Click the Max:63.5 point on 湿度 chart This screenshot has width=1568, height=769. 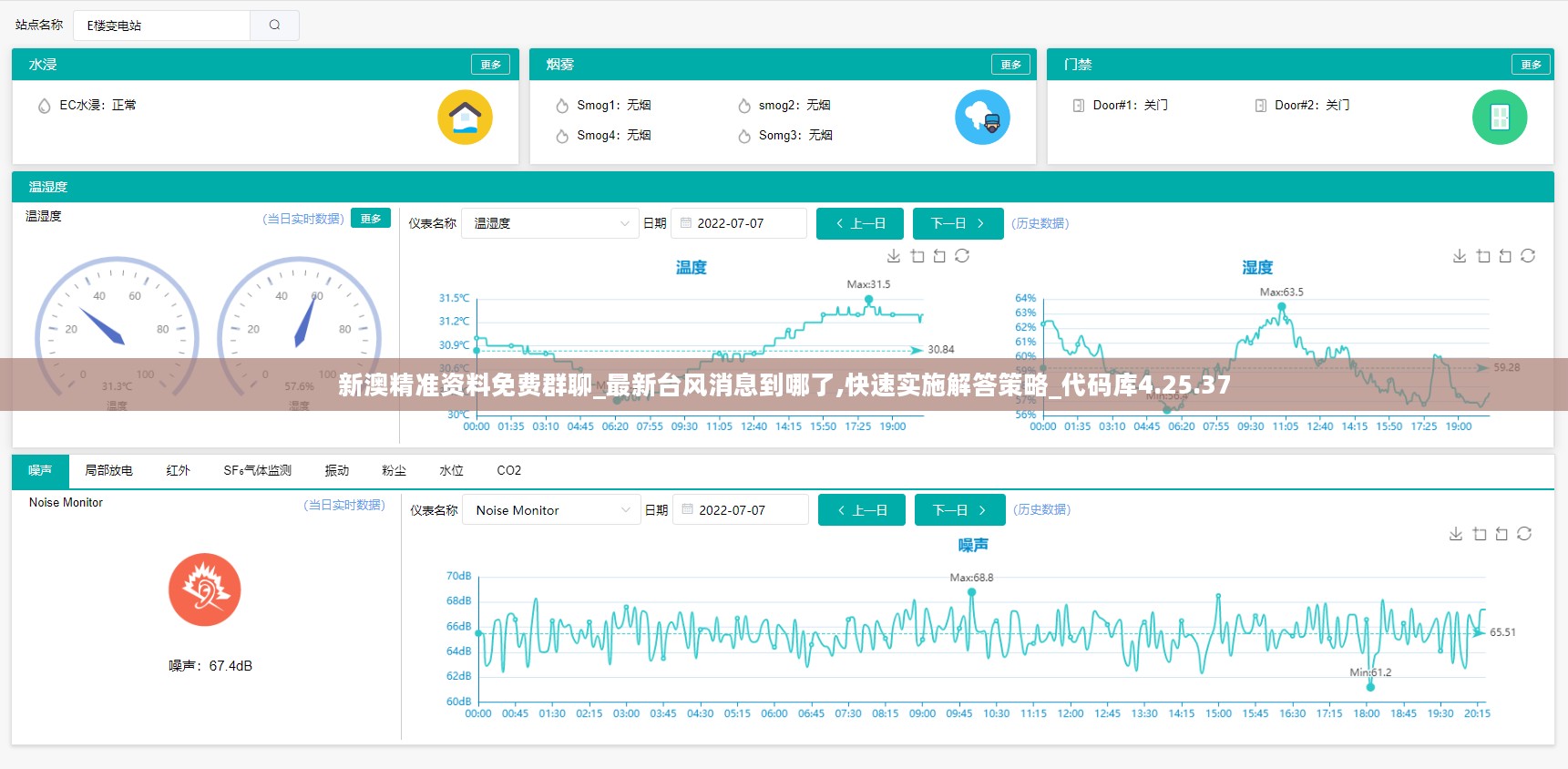pos(1282,307)
